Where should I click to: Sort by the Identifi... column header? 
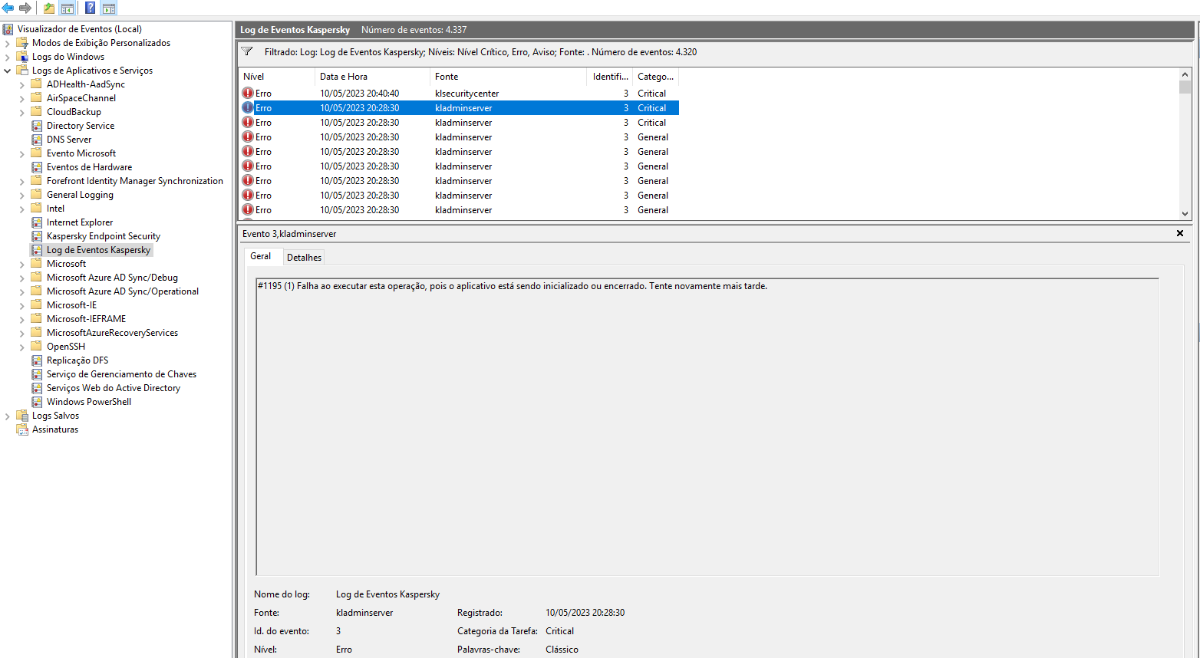point(610,77)
